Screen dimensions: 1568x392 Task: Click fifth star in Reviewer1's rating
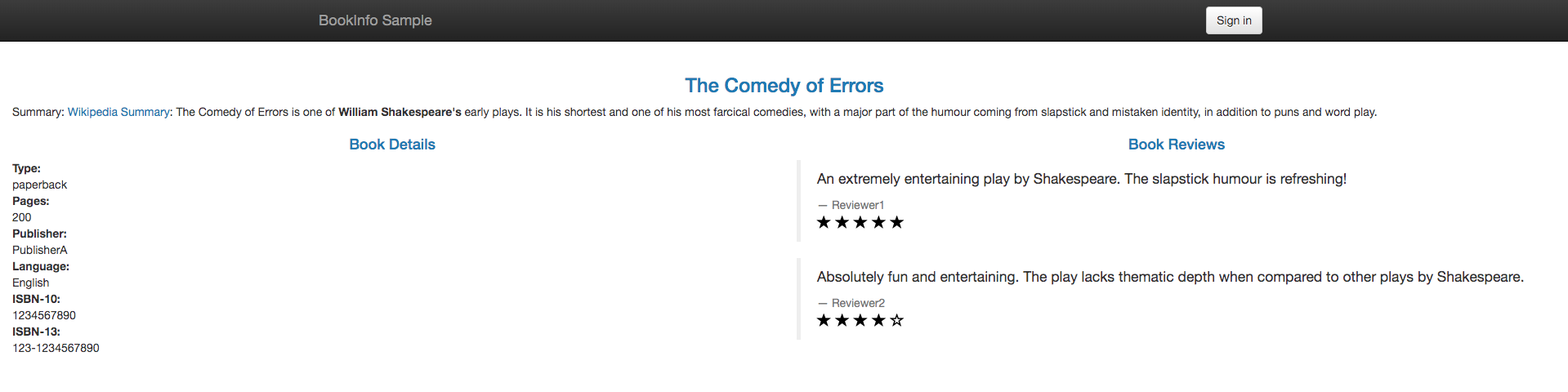[896, 222]
